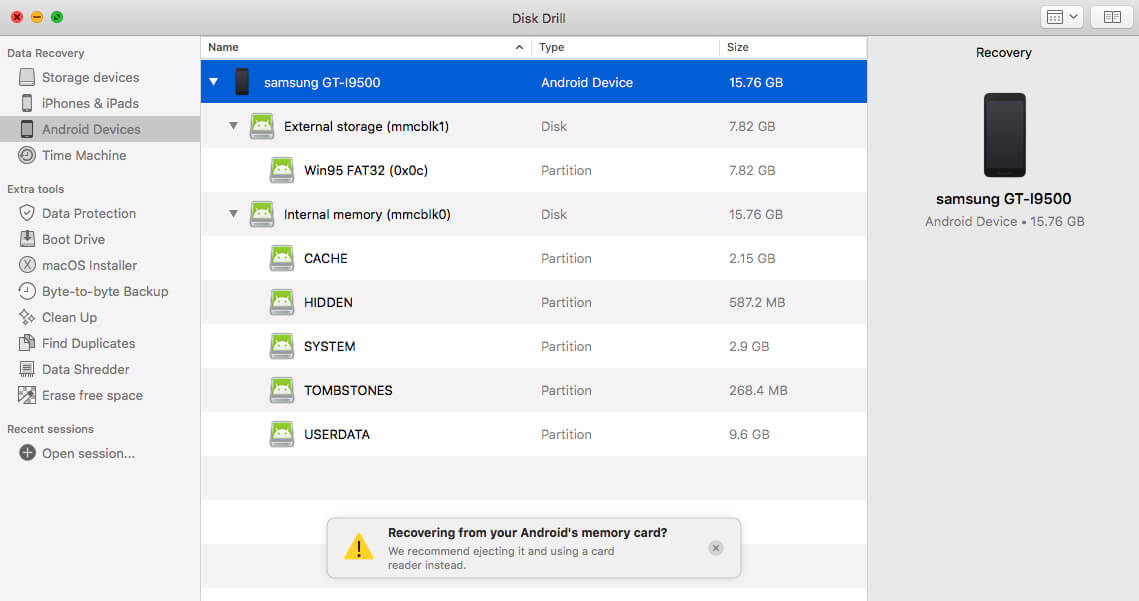
Task: Click the Byte-to-byte Backup icon
Action: [x=27, y=291]
